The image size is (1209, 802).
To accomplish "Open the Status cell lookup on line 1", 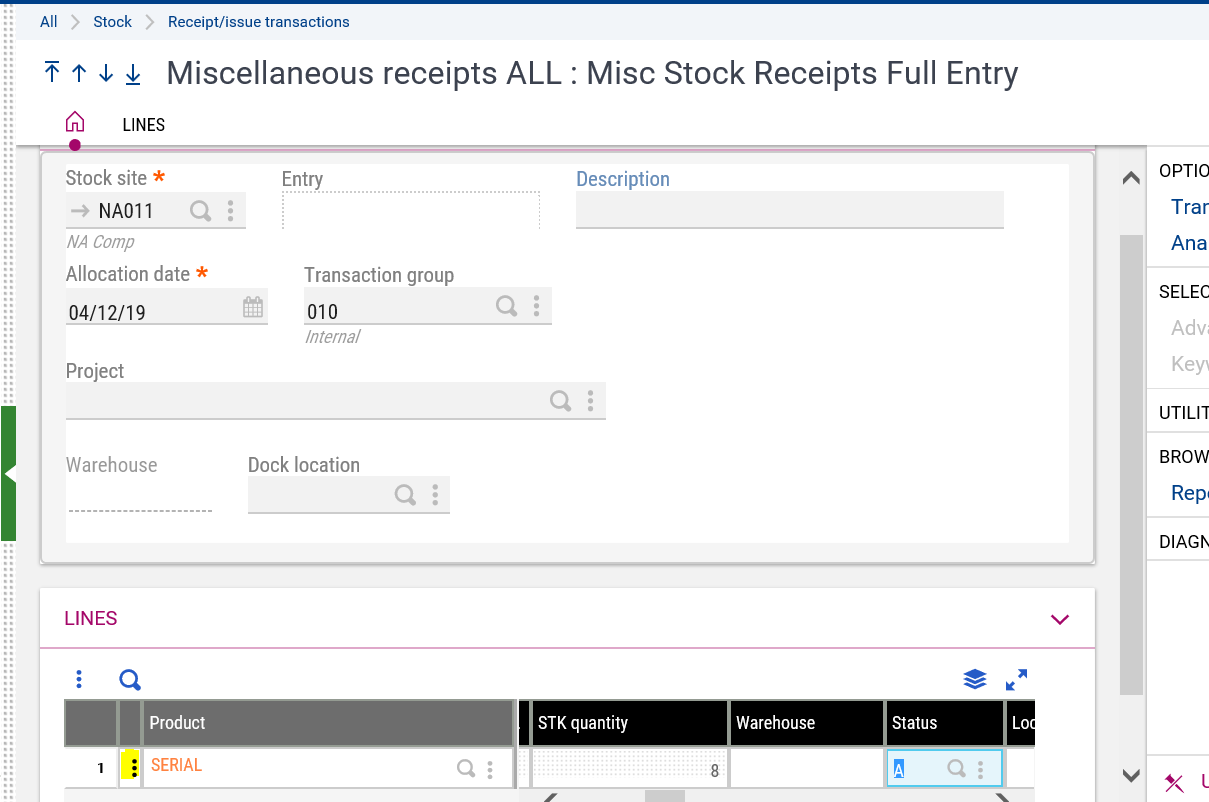I will [x=956, y=768].
